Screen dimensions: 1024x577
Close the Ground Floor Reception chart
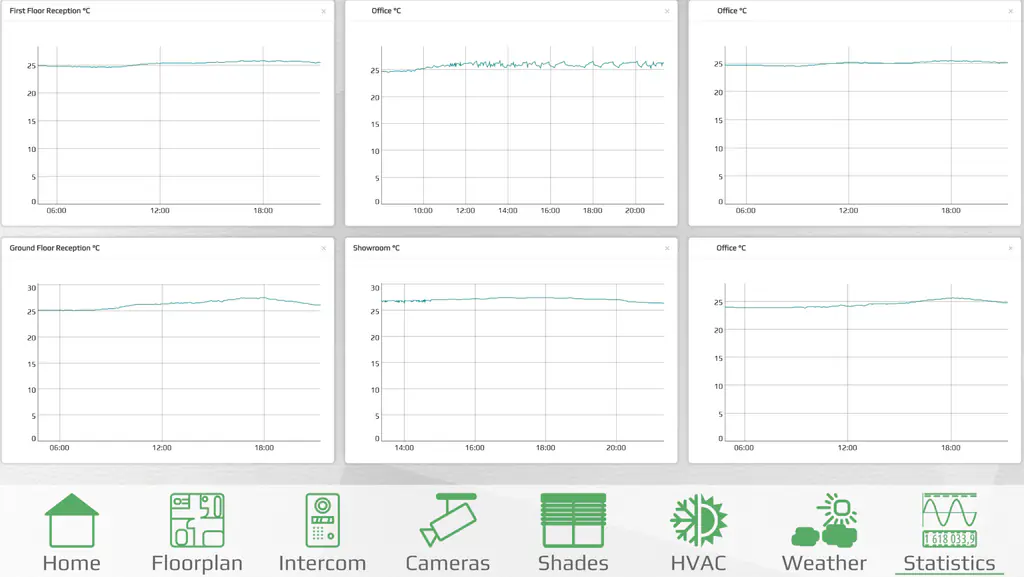coord(323,249)
